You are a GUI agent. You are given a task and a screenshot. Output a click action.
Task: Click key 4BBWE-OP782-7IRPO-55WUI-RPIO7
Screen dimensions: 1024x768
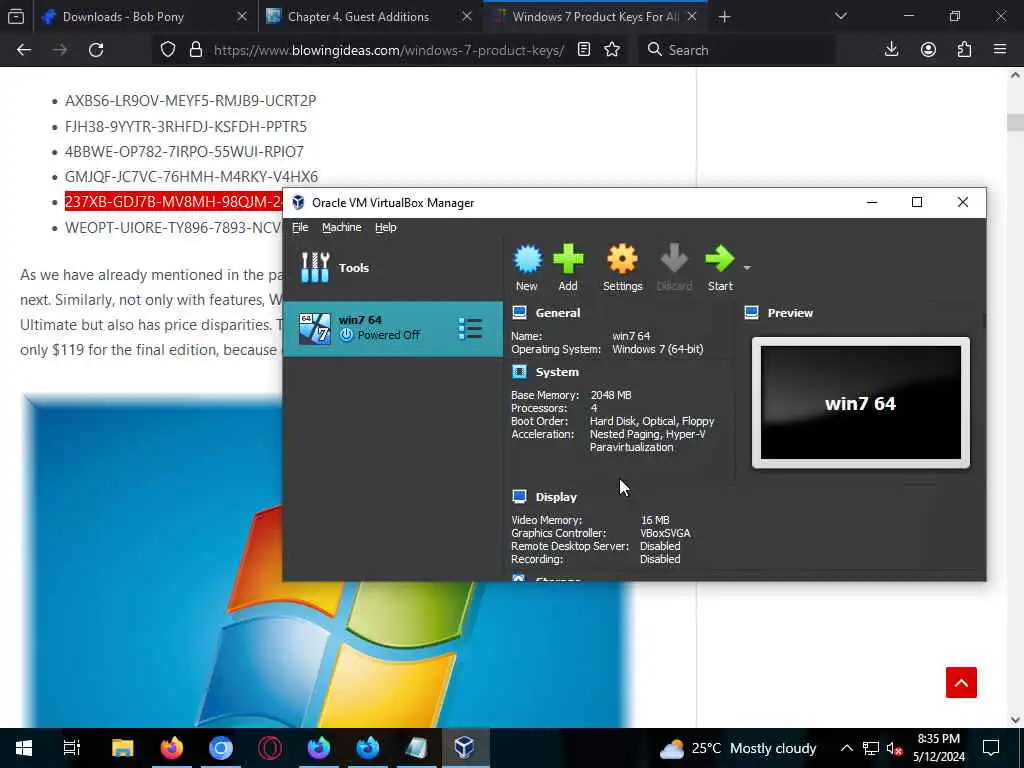coord(184,152)
